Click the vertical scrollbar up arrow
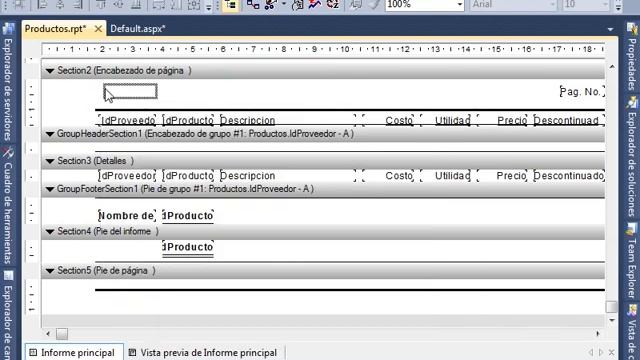This screenshot has height=360, width=640. (612, 67)
